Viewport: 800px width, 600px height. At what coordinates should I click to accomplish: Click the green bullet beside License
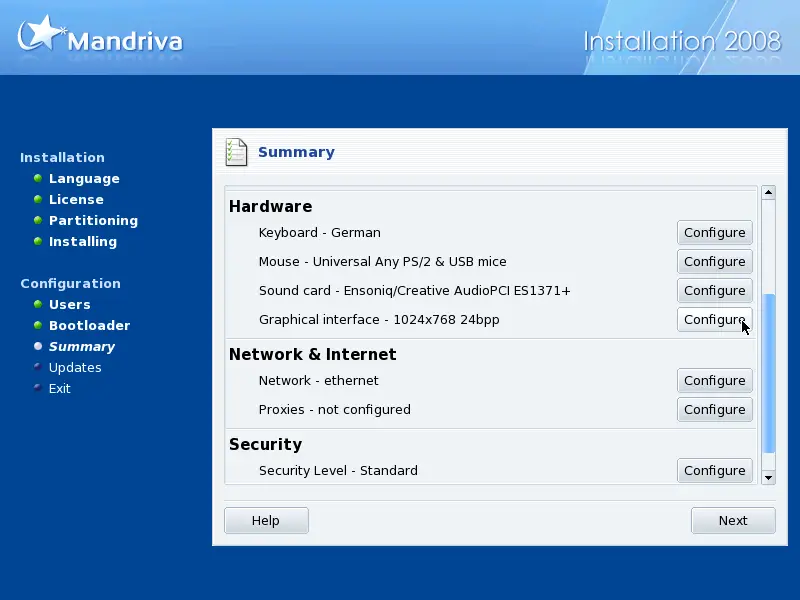tap(38, 199)
